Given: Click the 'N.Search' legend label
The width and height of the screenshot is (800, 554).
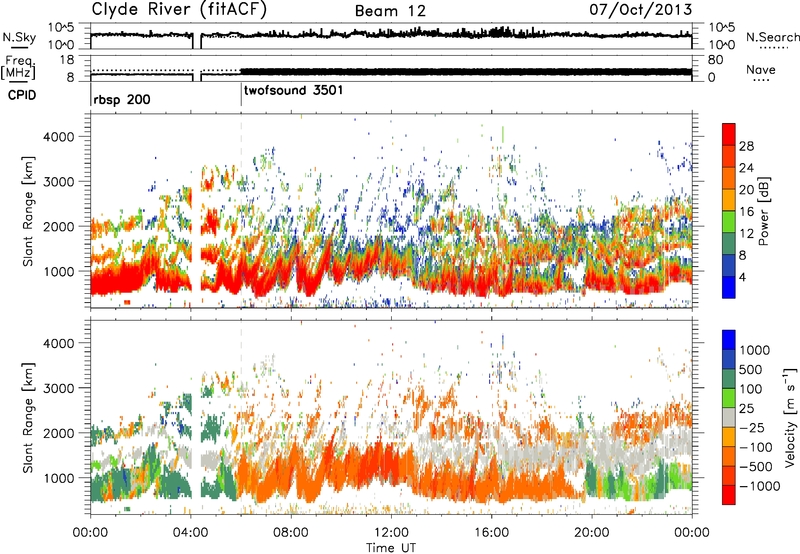Looking at the screenshot, I should pyautogui.click(x=773, y=37).
